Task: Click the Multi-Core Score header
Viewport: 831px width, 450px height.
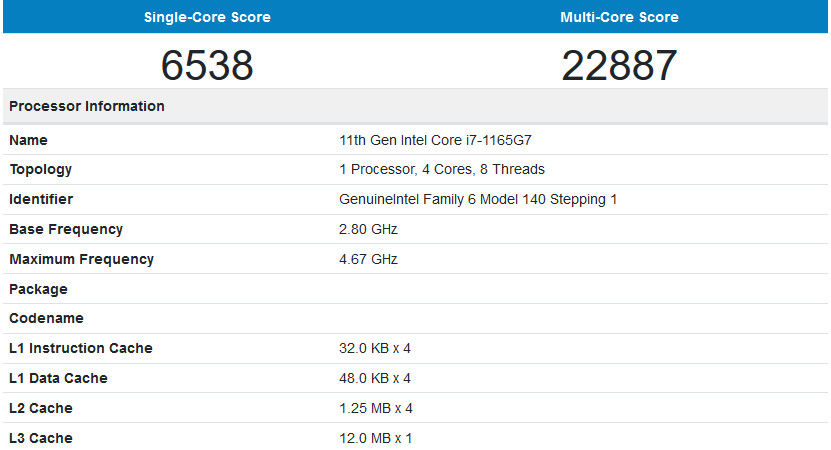Action: tap(620, 17)
